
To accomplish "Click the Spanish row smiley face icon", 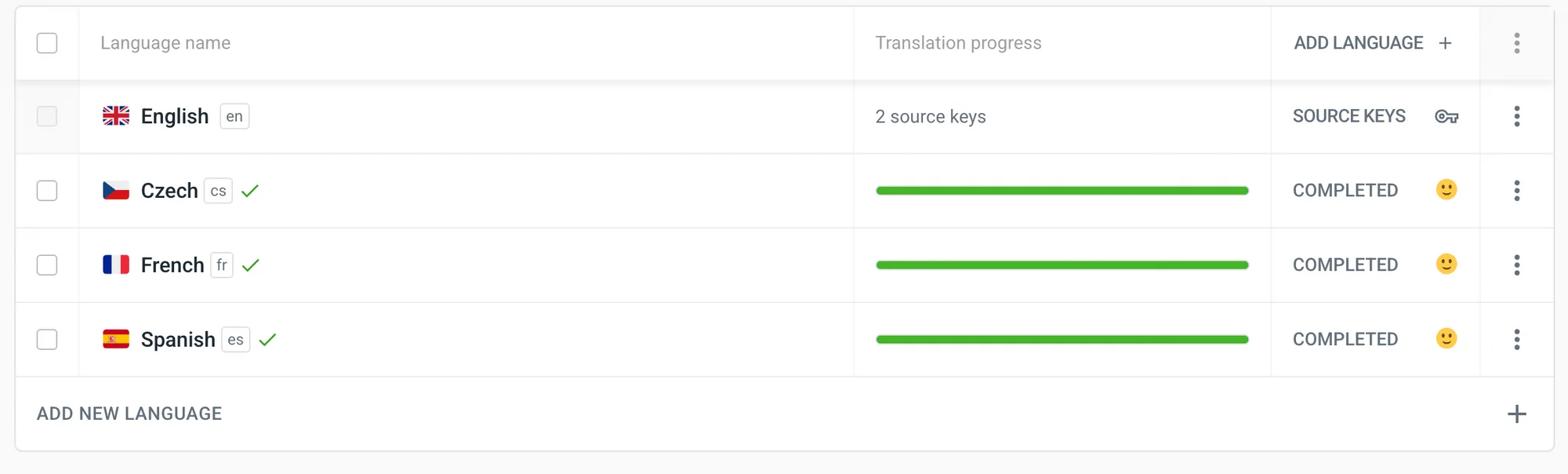I will (x=1446, y=338).
